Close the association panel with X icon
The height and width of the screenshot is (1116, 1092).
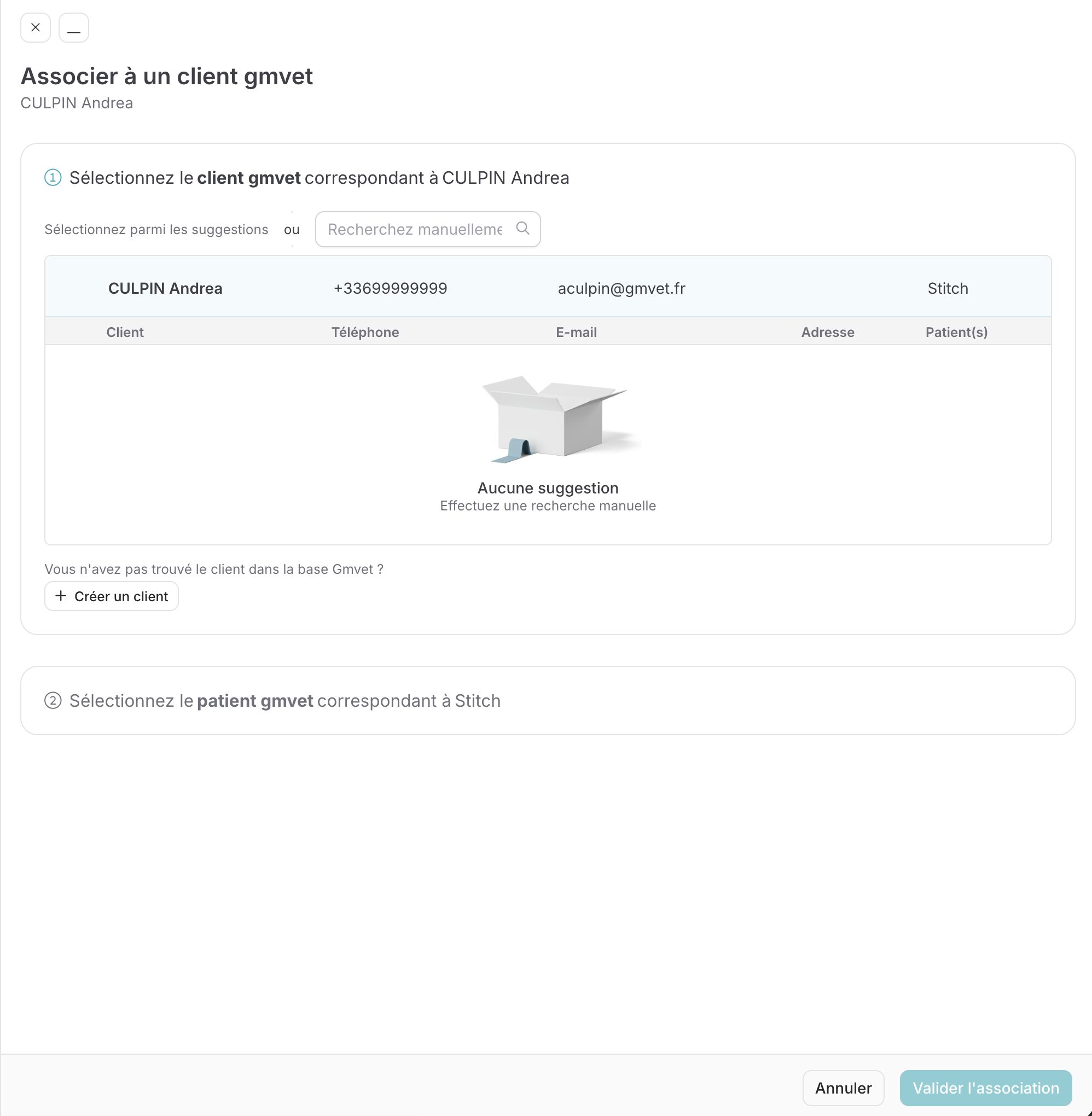point(36,27)
